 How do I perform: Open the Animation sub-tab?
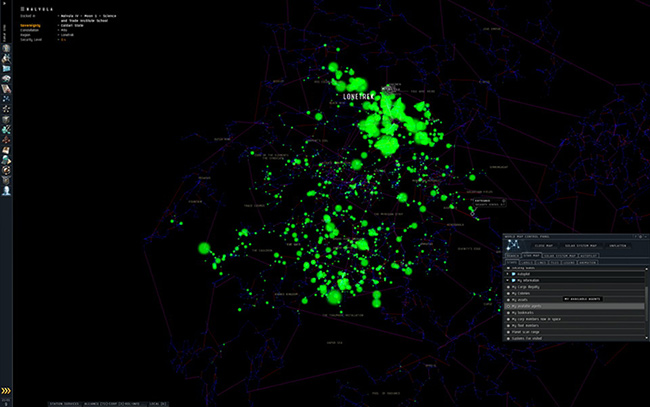[x=587, y=262]
